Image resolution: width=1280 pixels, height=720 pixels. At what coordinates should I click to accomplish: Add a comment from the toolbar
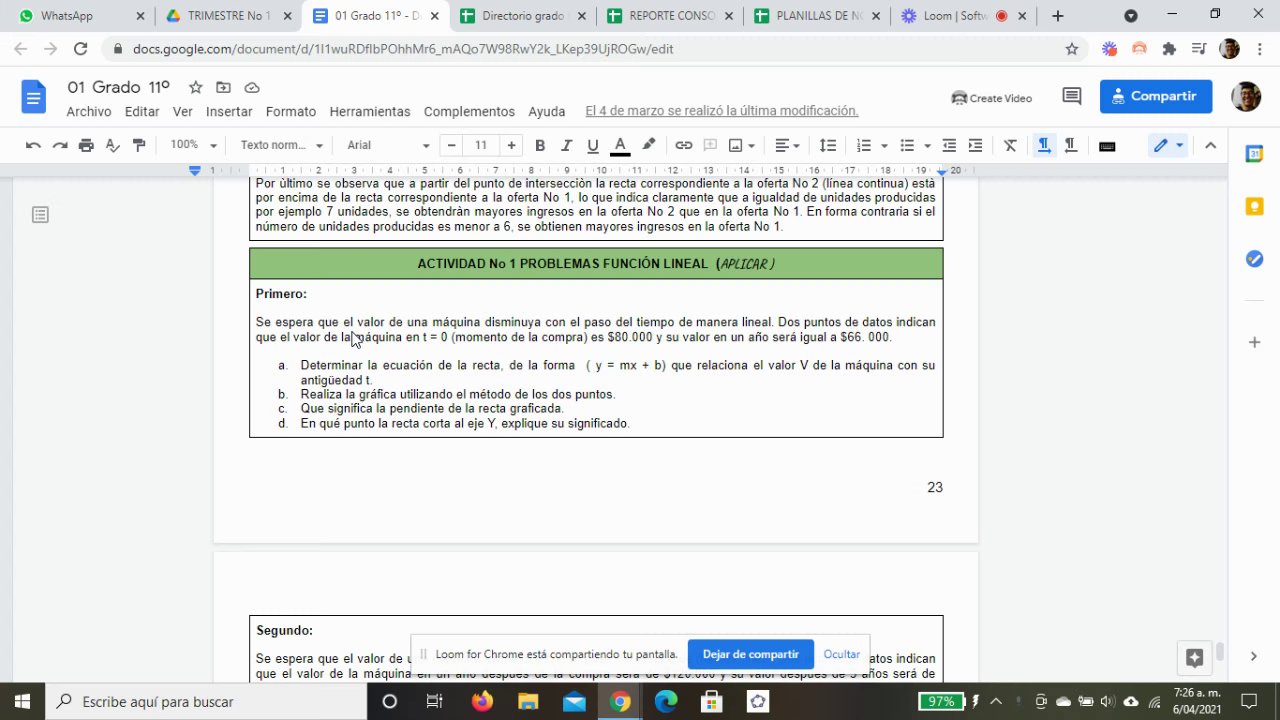(711, 146)
